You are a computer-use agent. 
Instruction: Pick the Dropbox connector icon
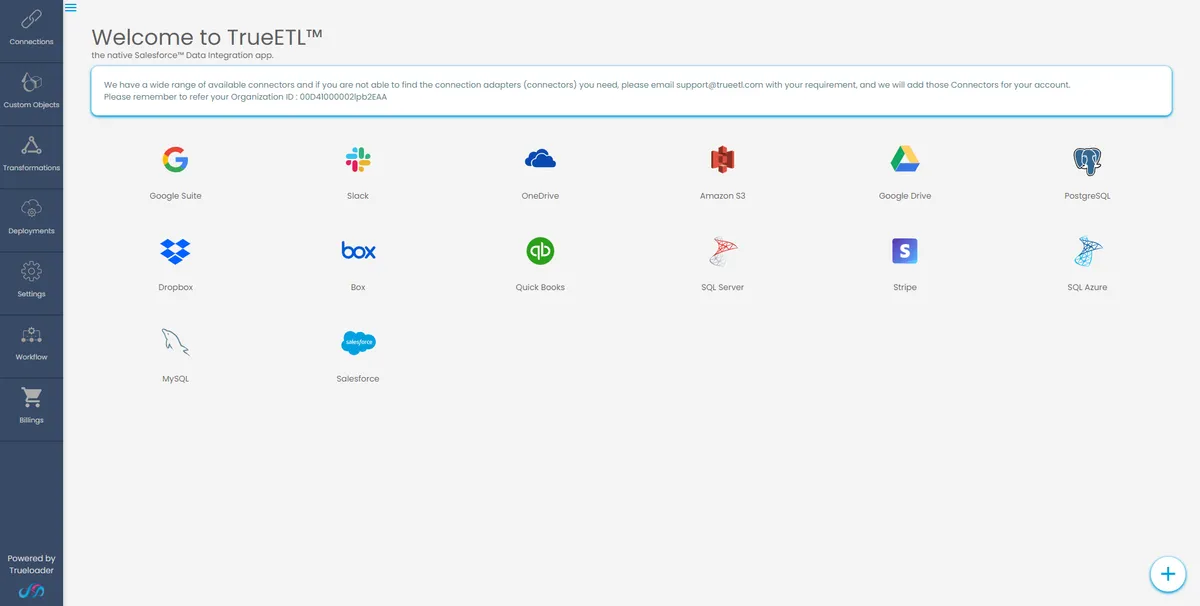175,251
